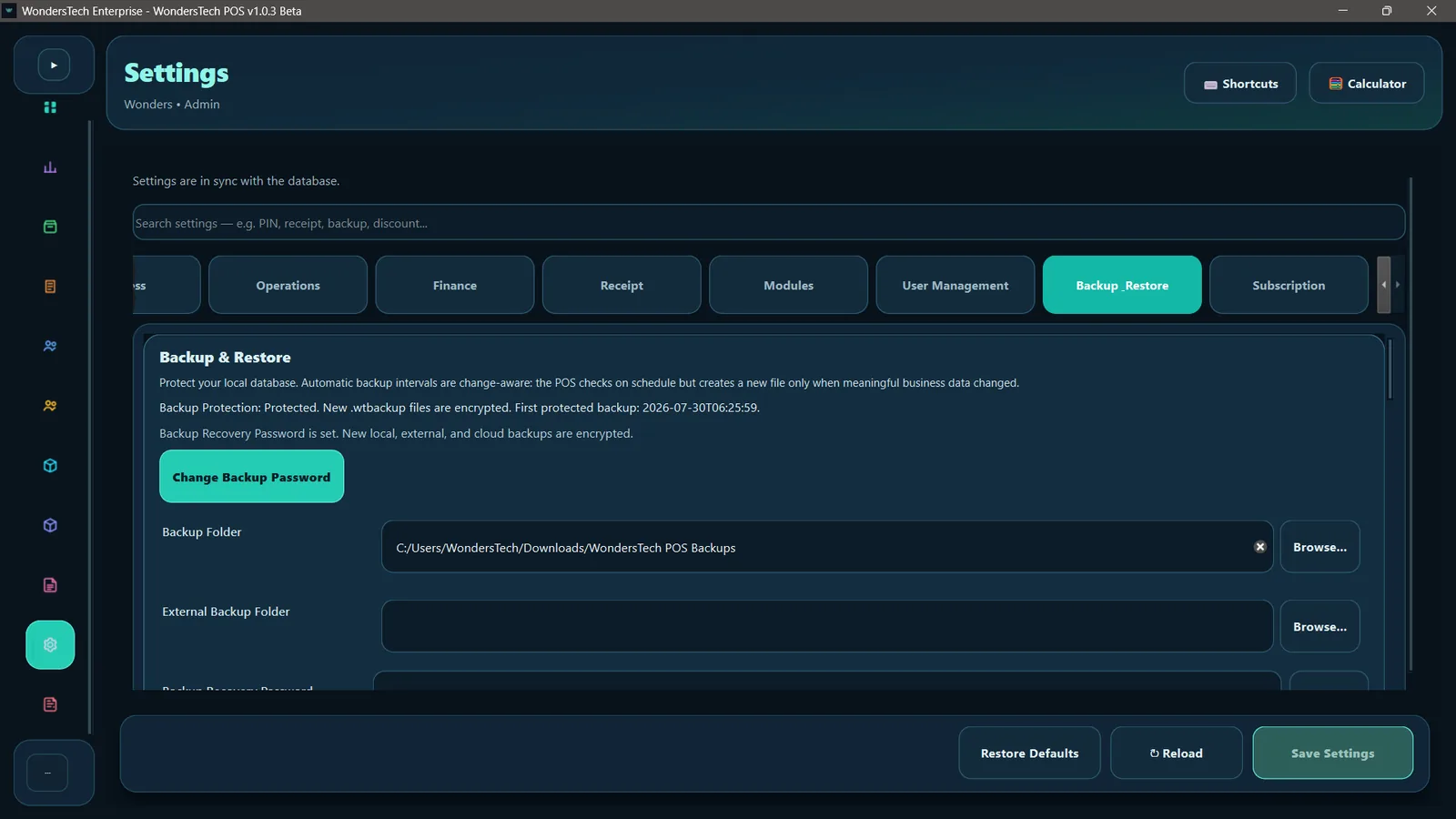Click the WondersTech app icon in title bar

pos(9,11)
